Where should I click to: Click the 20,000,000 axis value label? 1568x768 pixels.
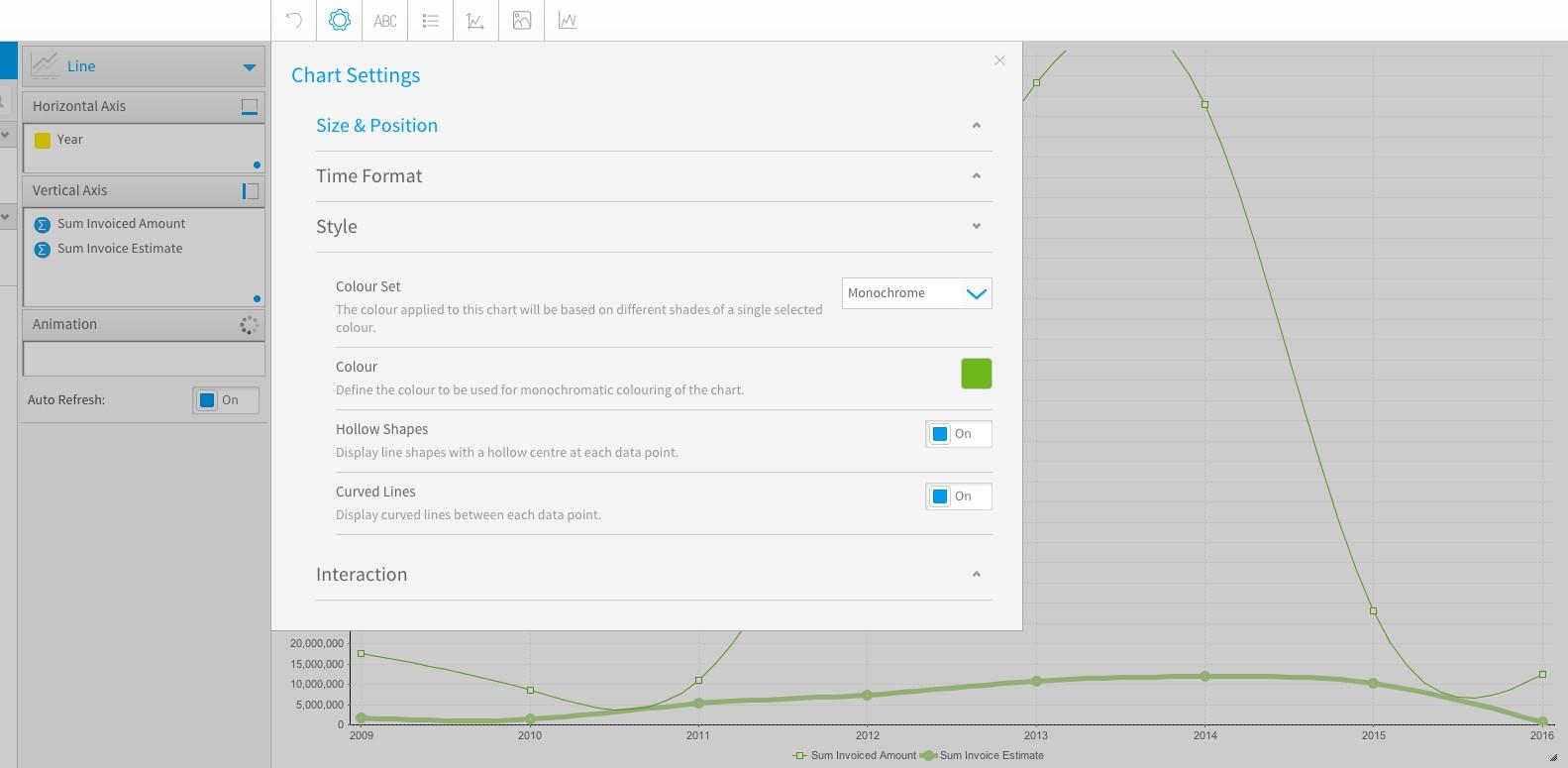coord(317,644)
